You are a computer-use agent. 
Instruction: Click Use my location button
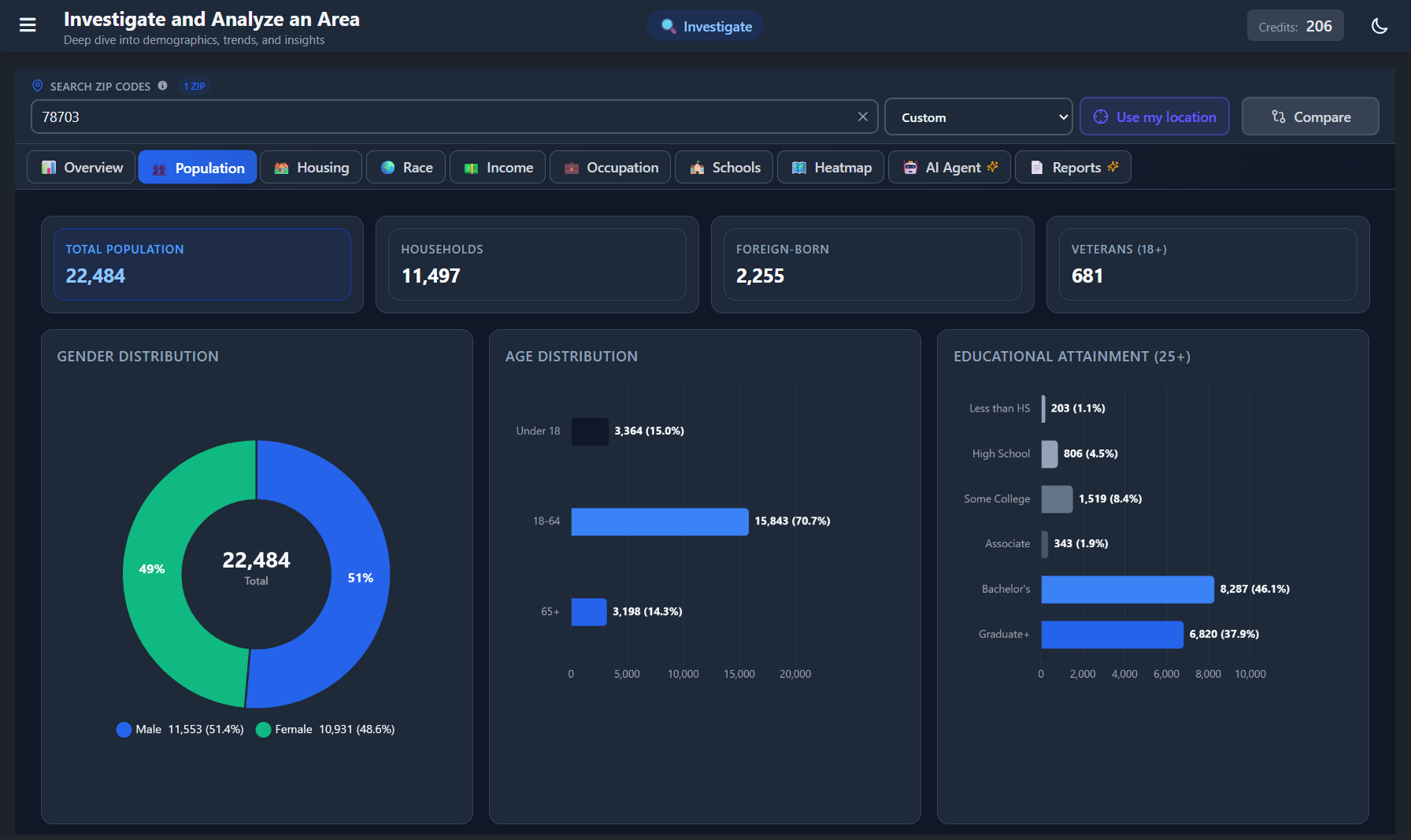[x=1154, y=117]
